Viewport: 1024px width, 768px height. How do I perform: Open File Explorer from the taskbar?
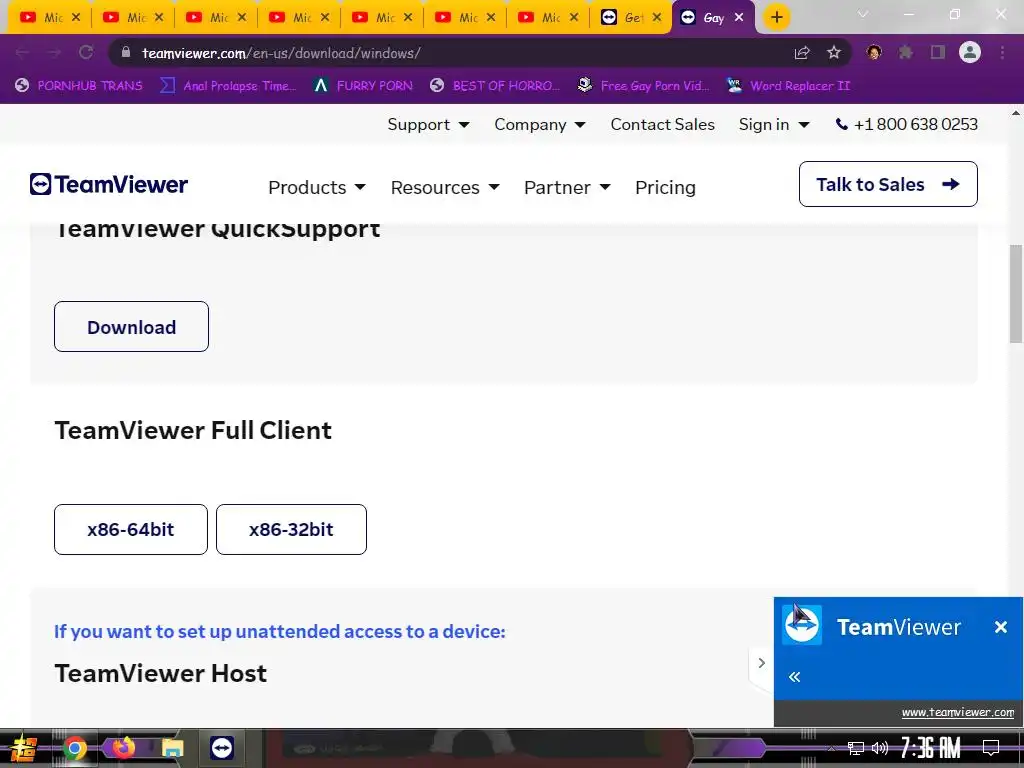pyautogui.click(x=172, y=748)
